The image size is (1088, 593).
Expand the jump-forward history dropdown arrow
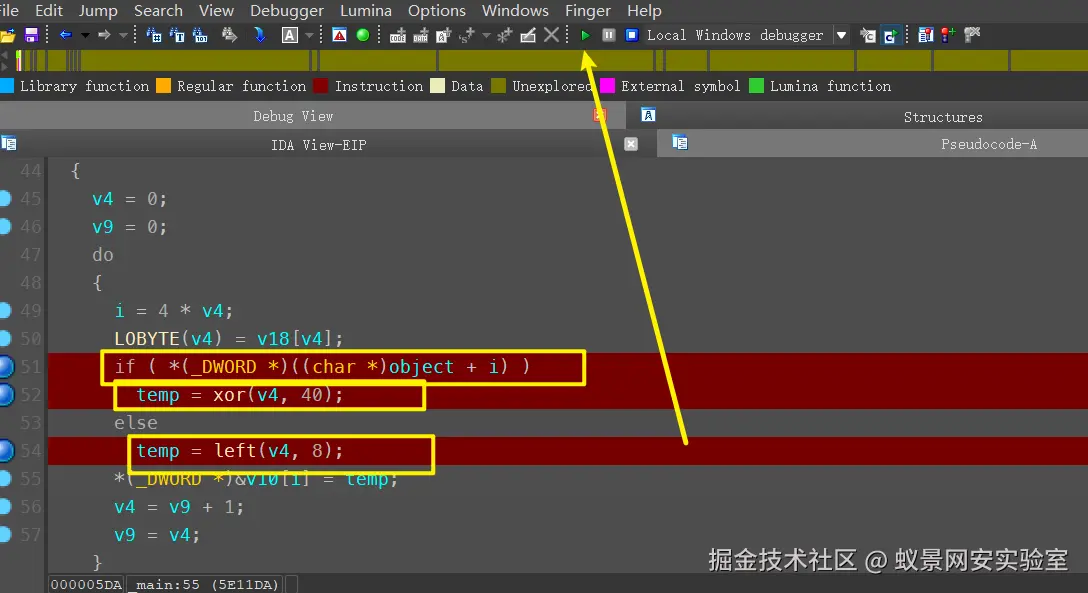[123, 35]
